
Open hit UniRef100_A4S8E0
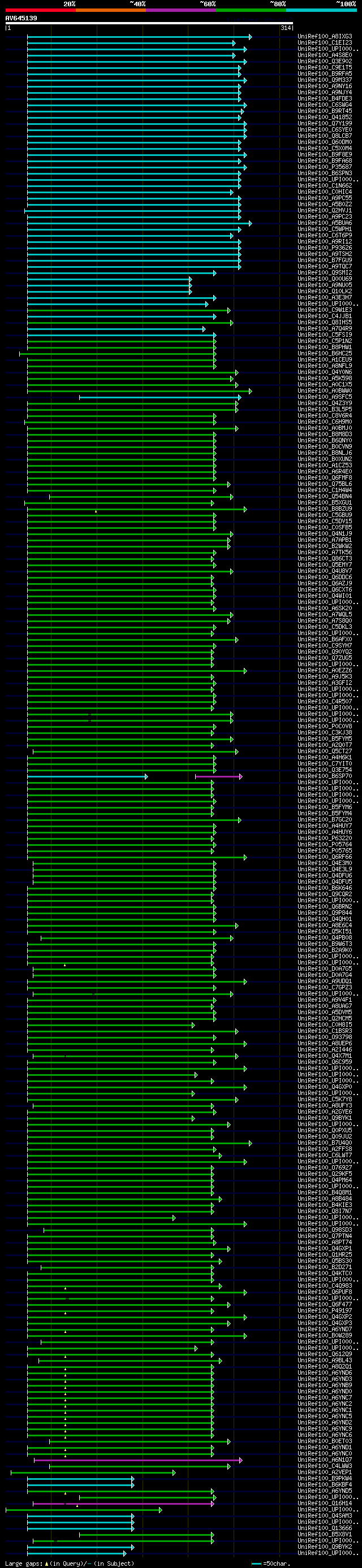click(x=325, y=55)
